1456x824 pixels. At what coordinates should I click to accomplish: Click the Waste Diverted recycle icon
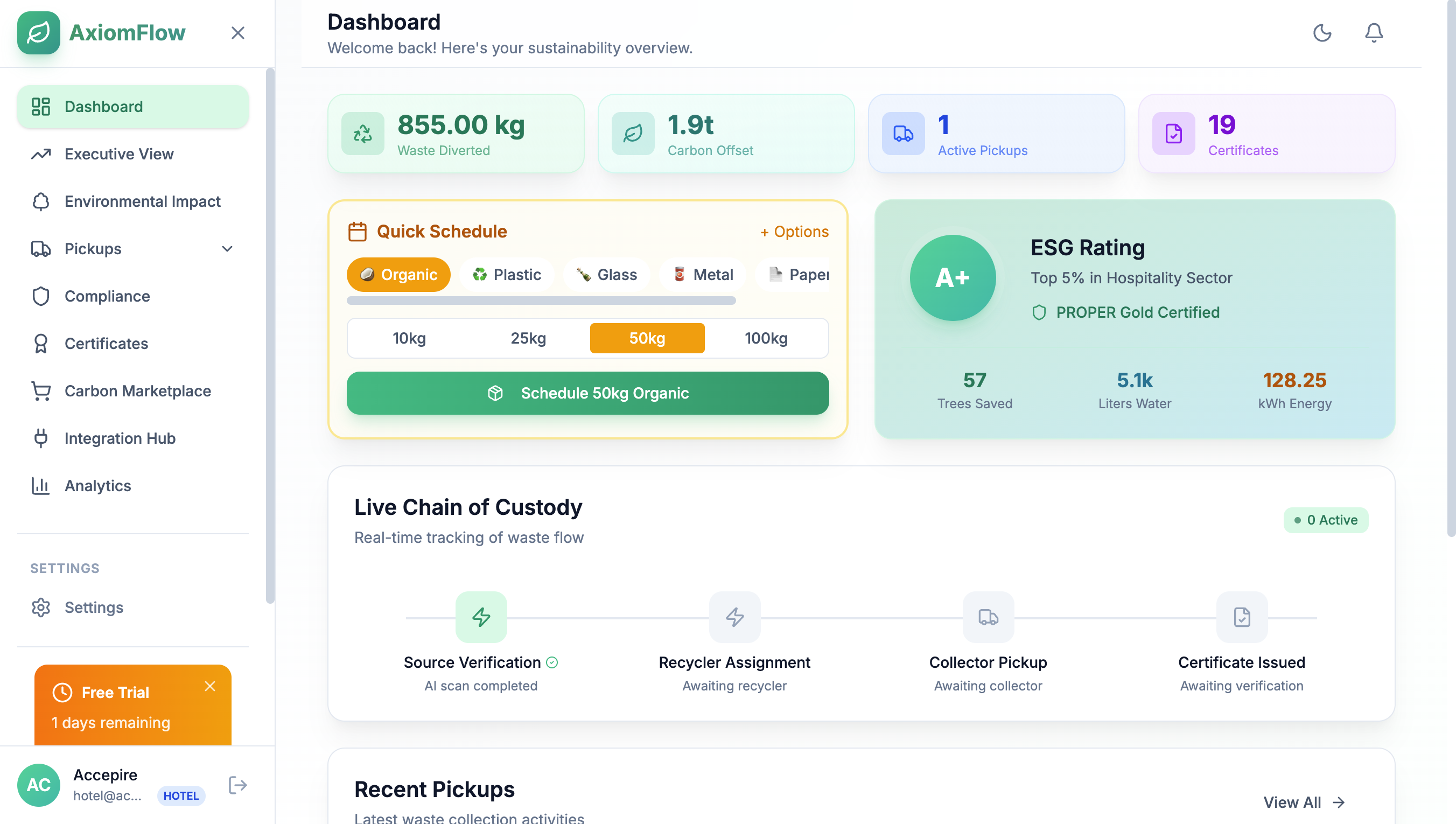(362, 134)
